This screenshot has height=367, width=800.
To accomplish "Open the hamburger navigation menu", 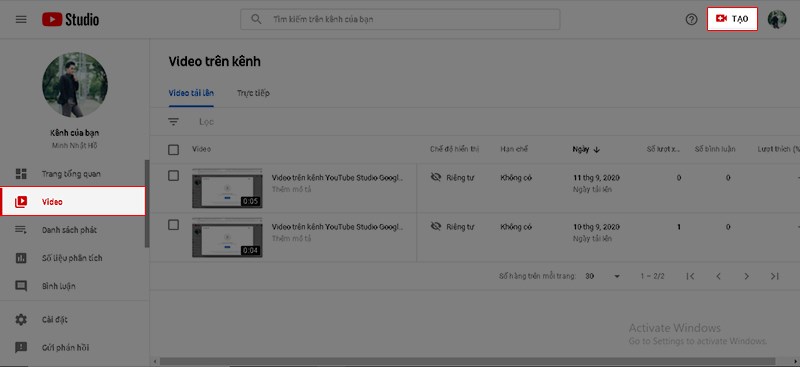I will click(x=21, y=20).
